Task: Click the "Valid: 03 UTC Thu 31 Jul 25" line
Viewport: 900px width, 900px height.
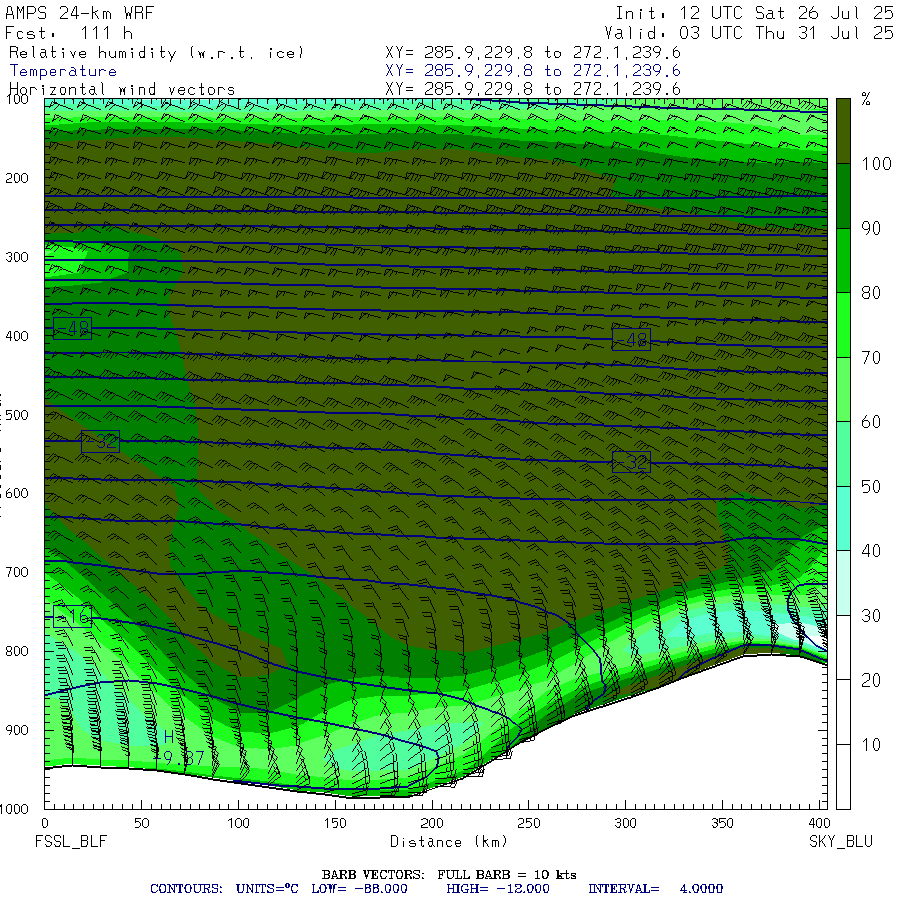Action: (748, 33)
